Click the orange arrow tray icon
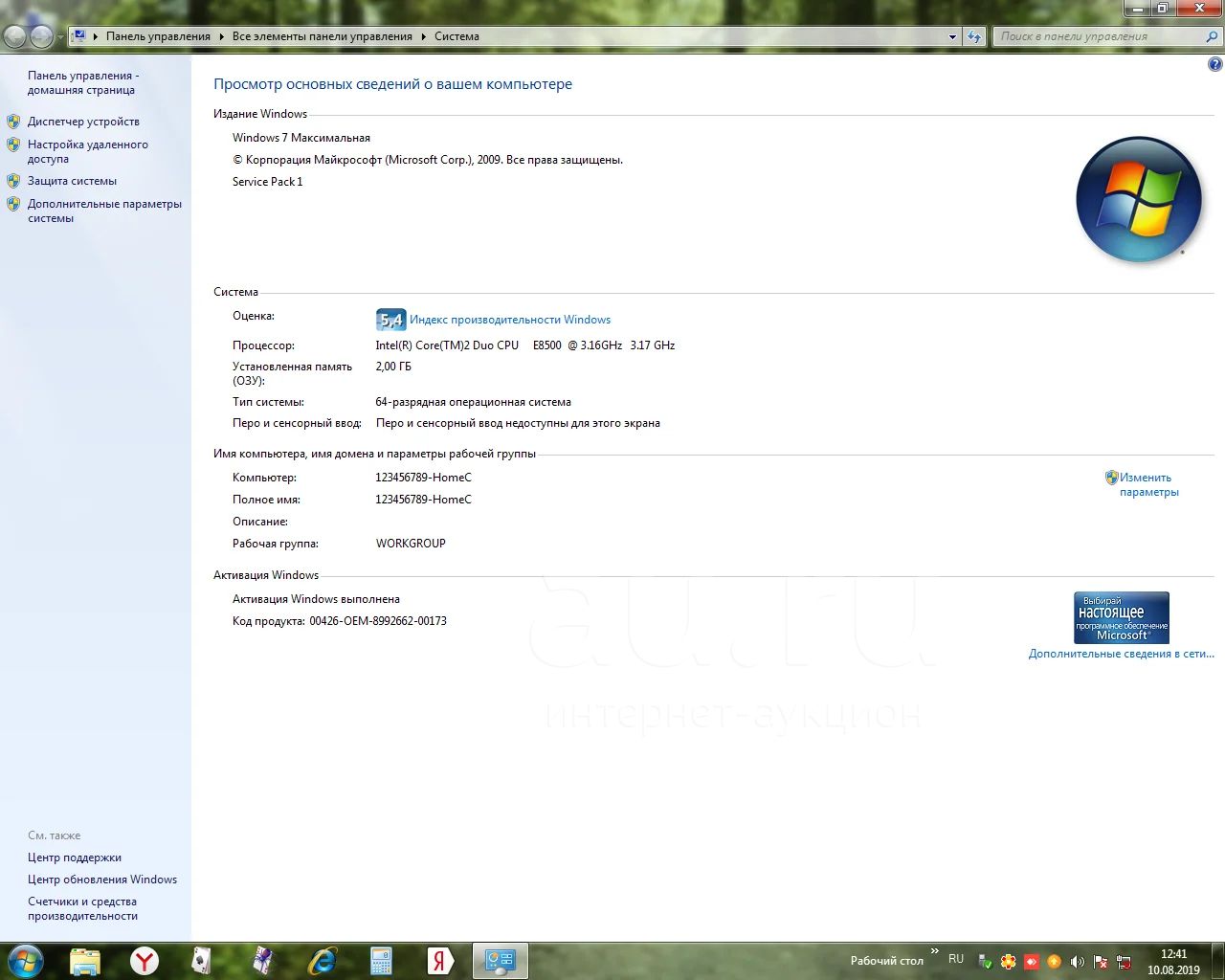 (1055, 962)
